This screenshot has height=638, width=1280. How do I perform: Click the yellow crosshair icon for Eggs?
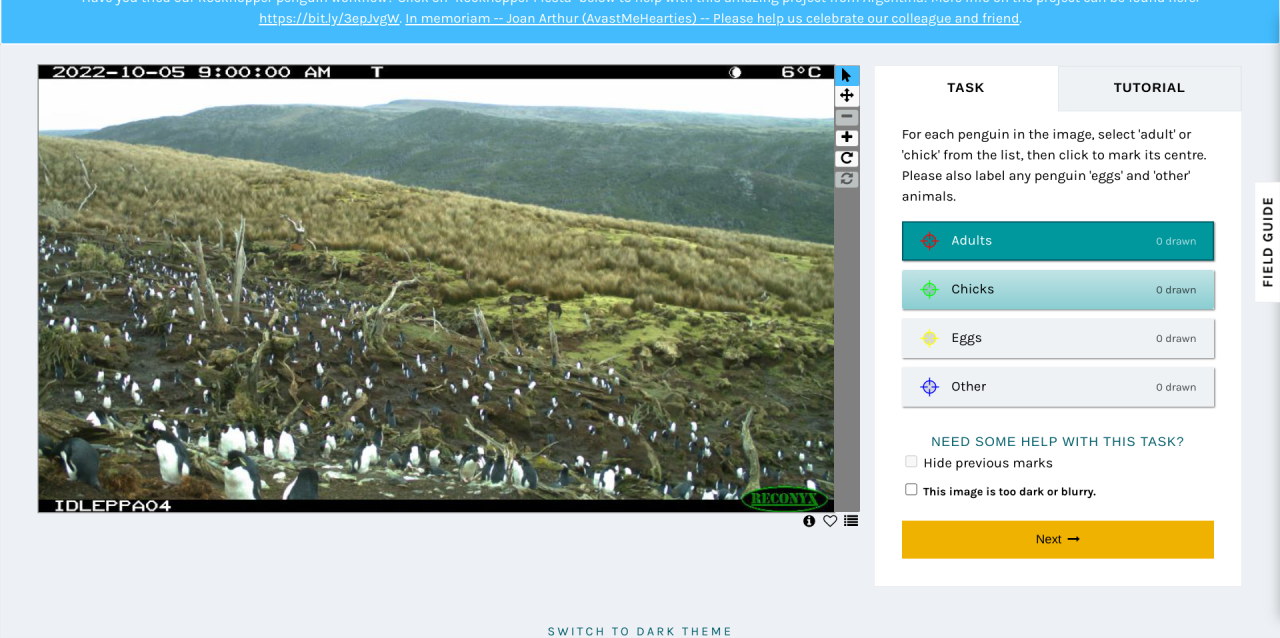(929, 338)
